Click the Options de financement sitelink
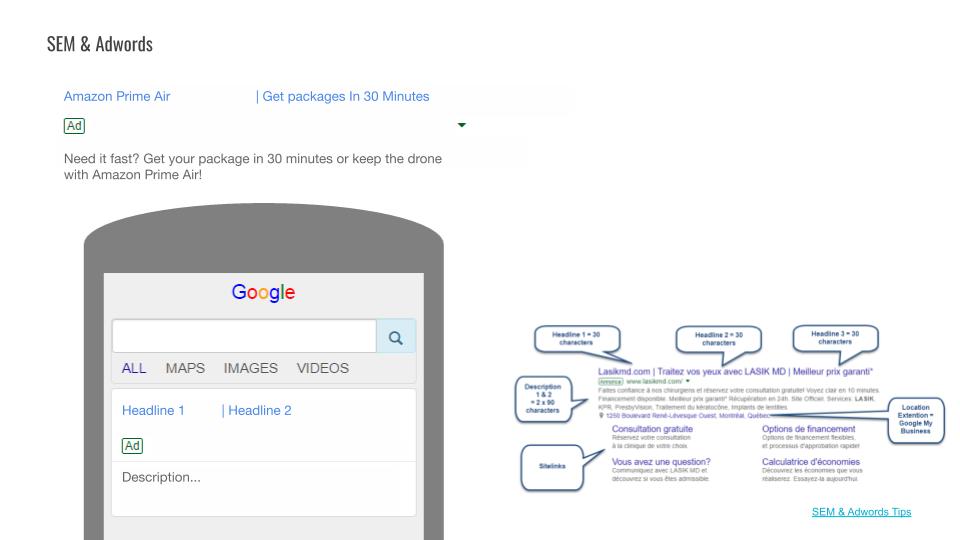 [x=808, y=429]
